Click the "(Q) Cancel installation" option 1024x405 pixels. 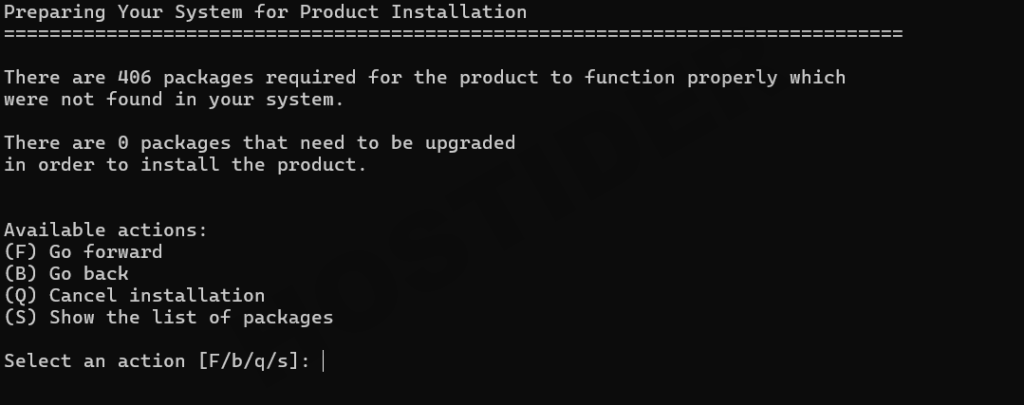tap(134, 296)
